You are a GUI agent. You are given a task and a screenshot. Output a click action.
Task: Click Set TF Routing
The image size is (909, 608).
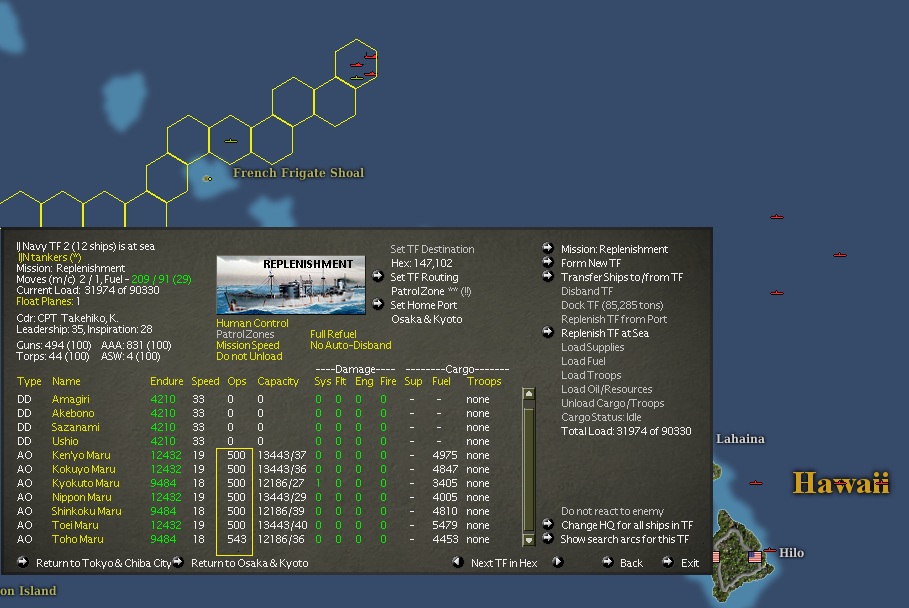tap(424, 277)
